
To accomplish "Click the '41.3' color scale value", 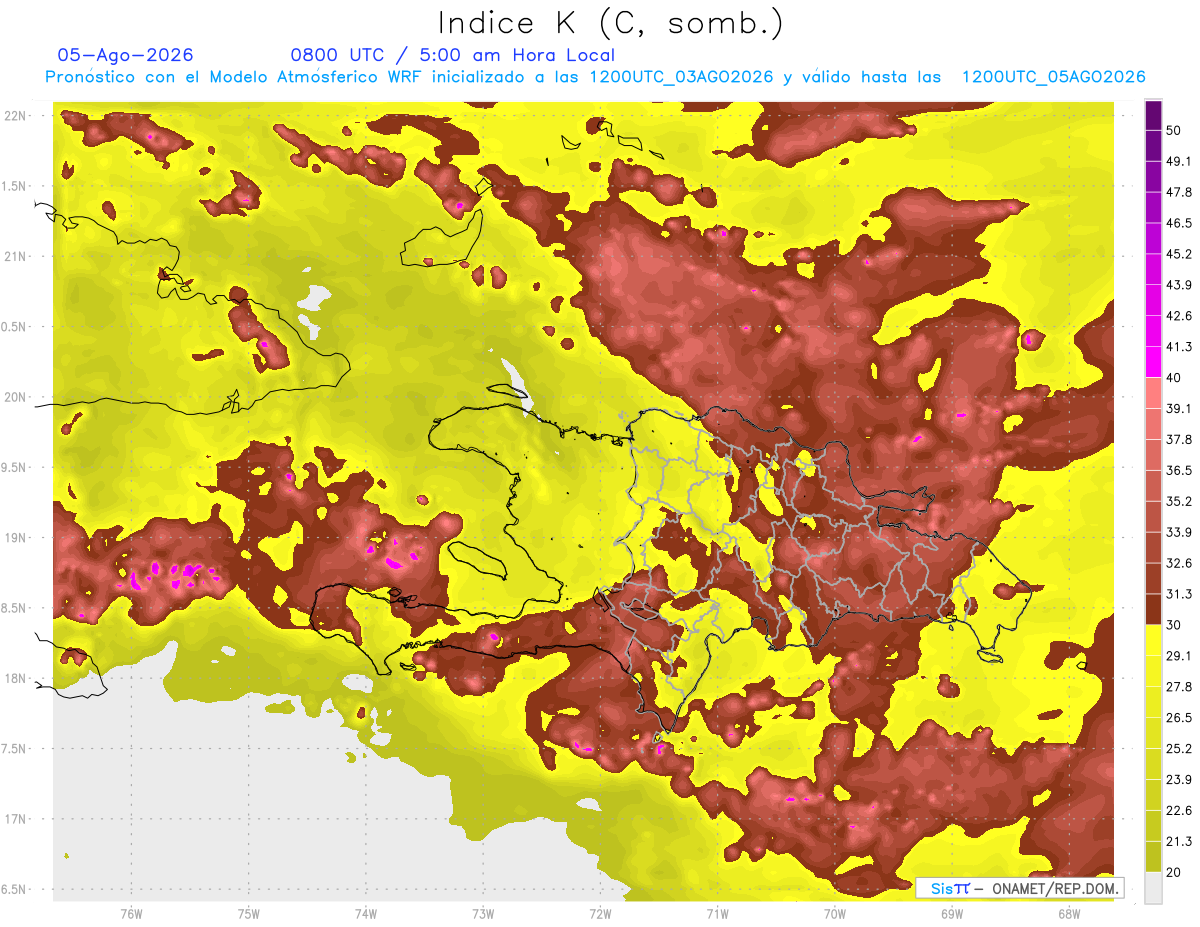I will coord(1179,347).
